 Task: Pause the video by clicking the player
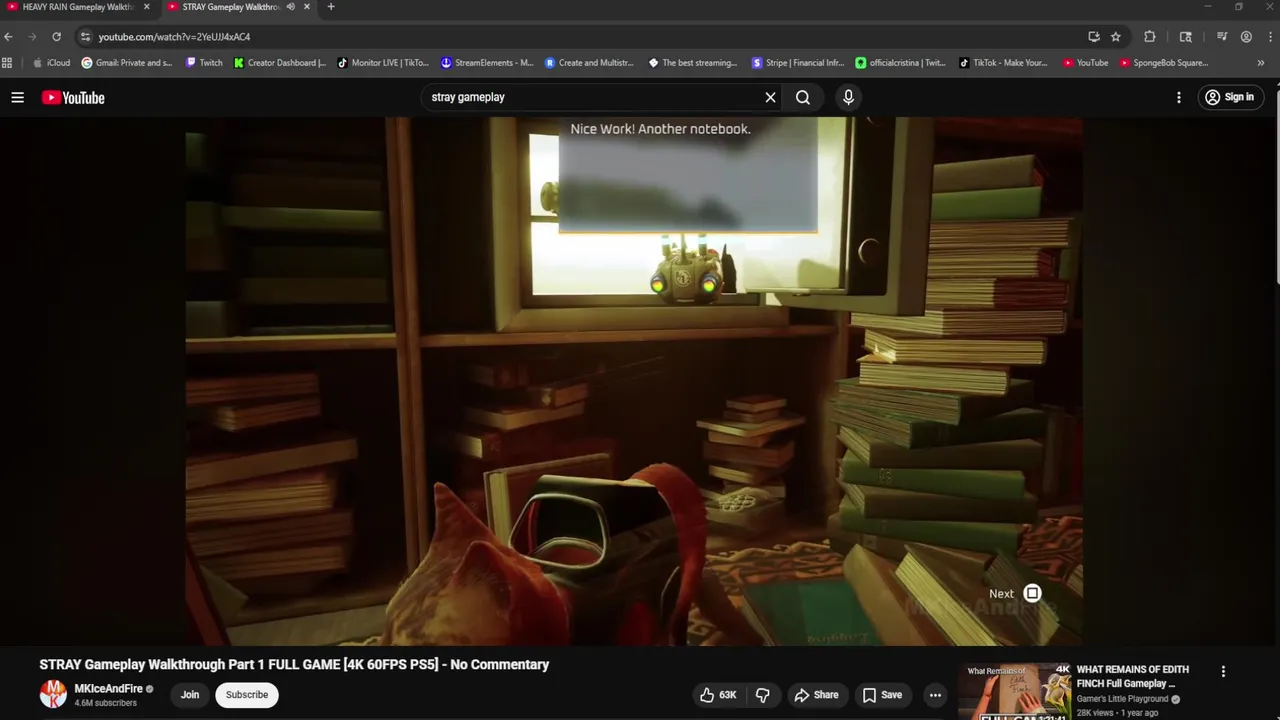point(634,381)
